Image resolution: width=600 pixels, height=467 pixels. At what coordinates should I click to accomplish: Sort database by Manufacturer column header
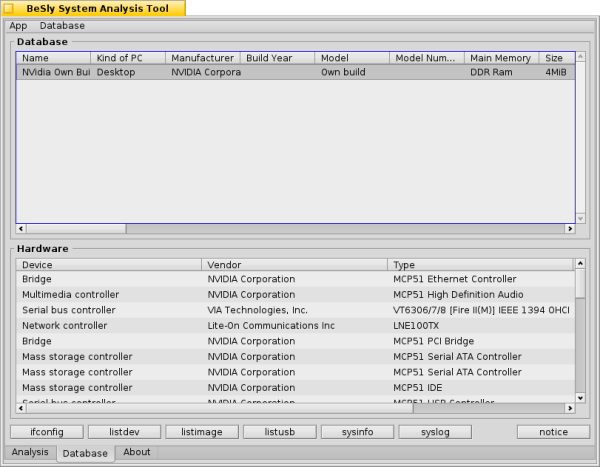point(202,58)
